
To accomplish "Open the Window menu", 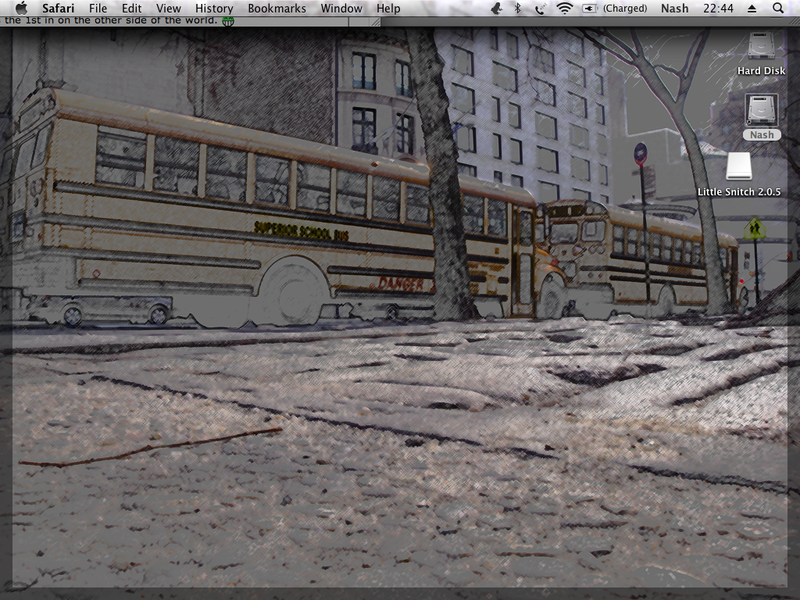I will 341,8.
